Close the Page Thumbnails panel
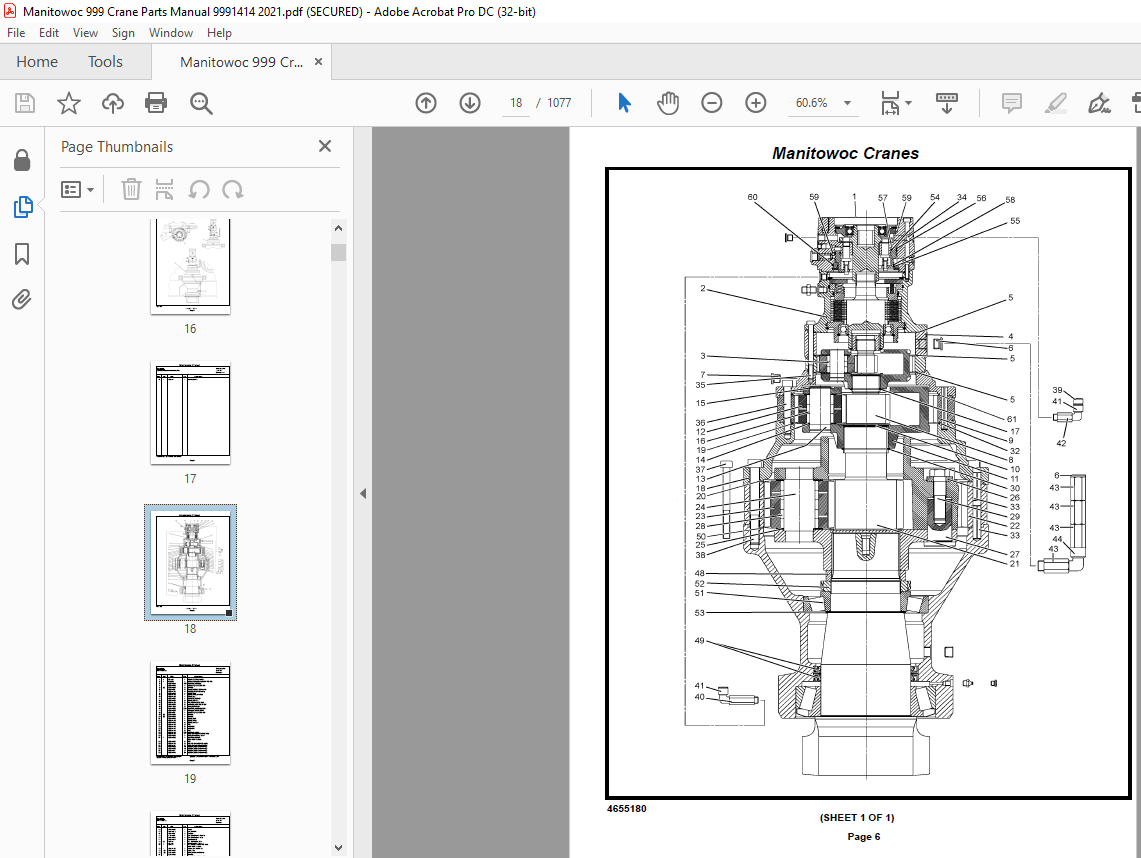This screenshot has height=858, width=1141. [x=325, y=146]
